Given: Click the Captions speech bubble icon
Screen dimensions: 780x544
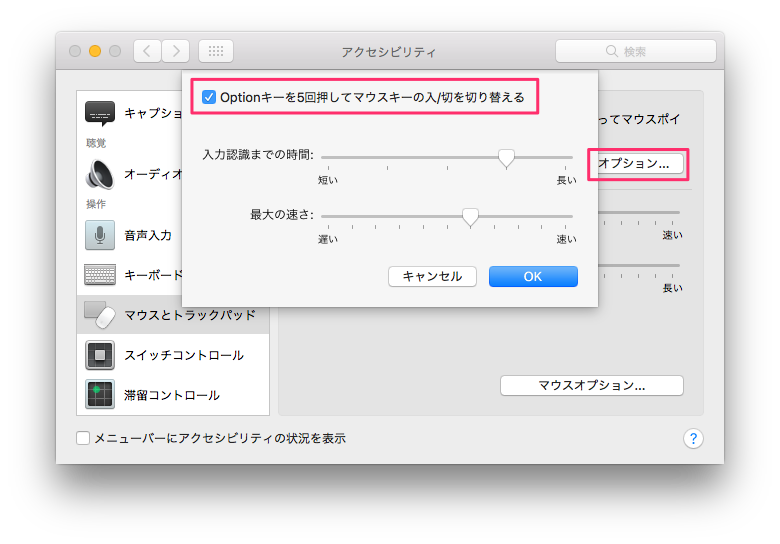Looking at the screenshot, I should click(x=99, y=113).
